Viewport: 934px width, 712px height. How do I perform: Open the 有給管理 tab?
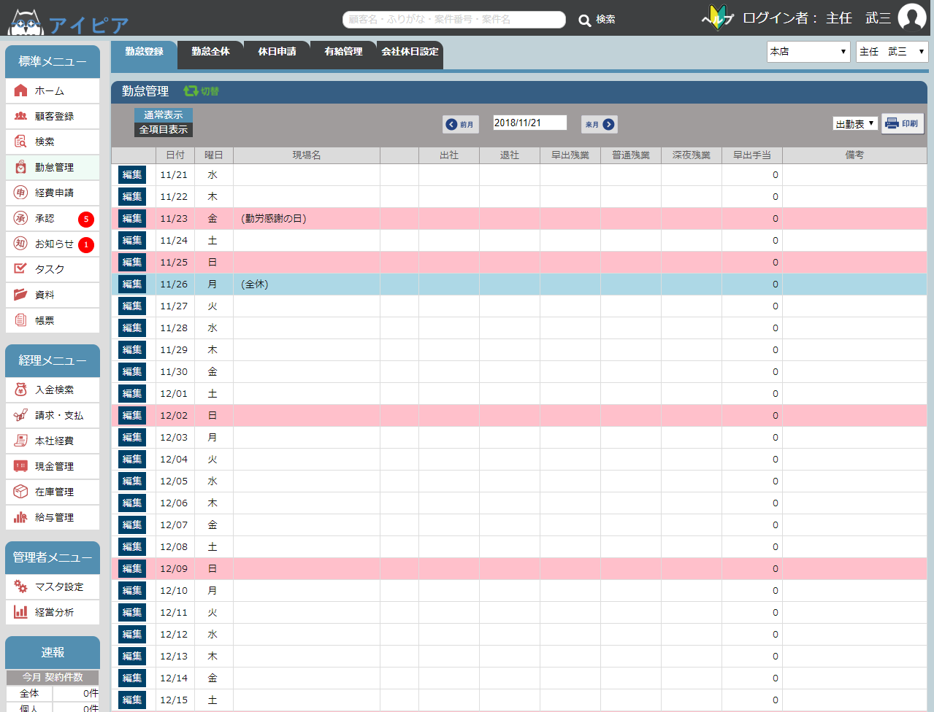tap(343, 52)
